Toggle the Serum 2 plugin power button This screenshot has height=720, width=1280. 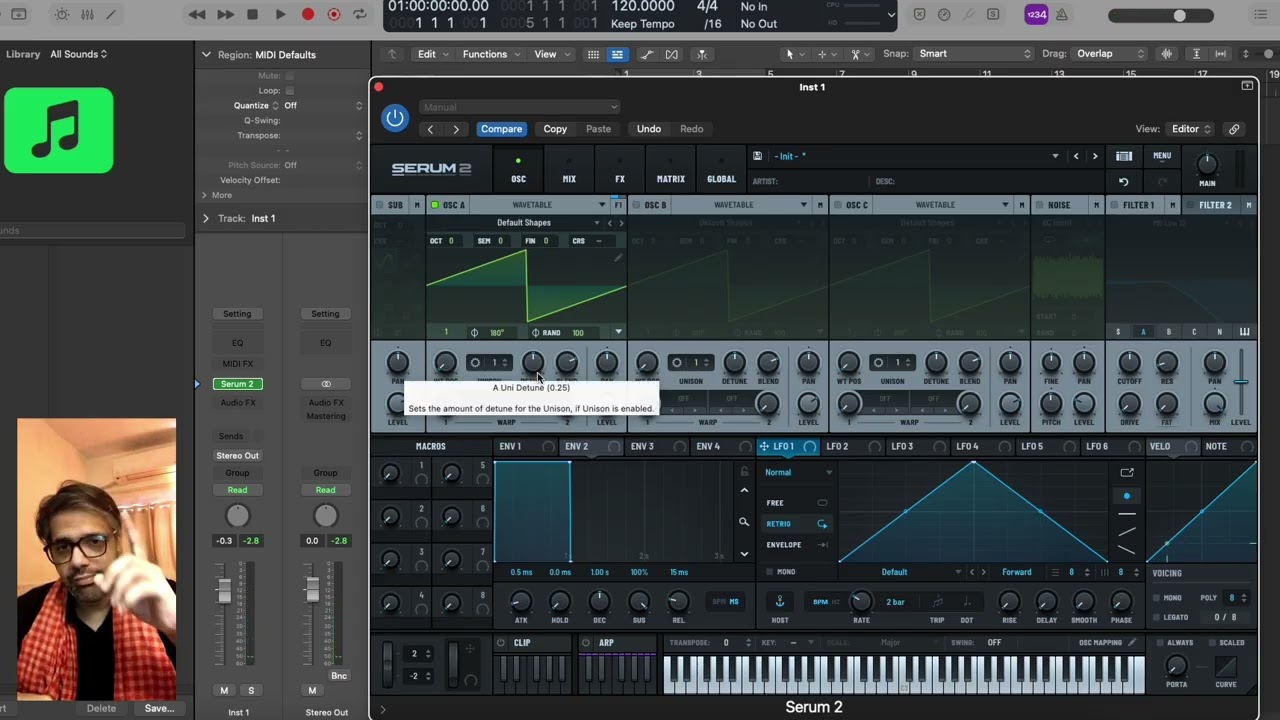(395, 118)
